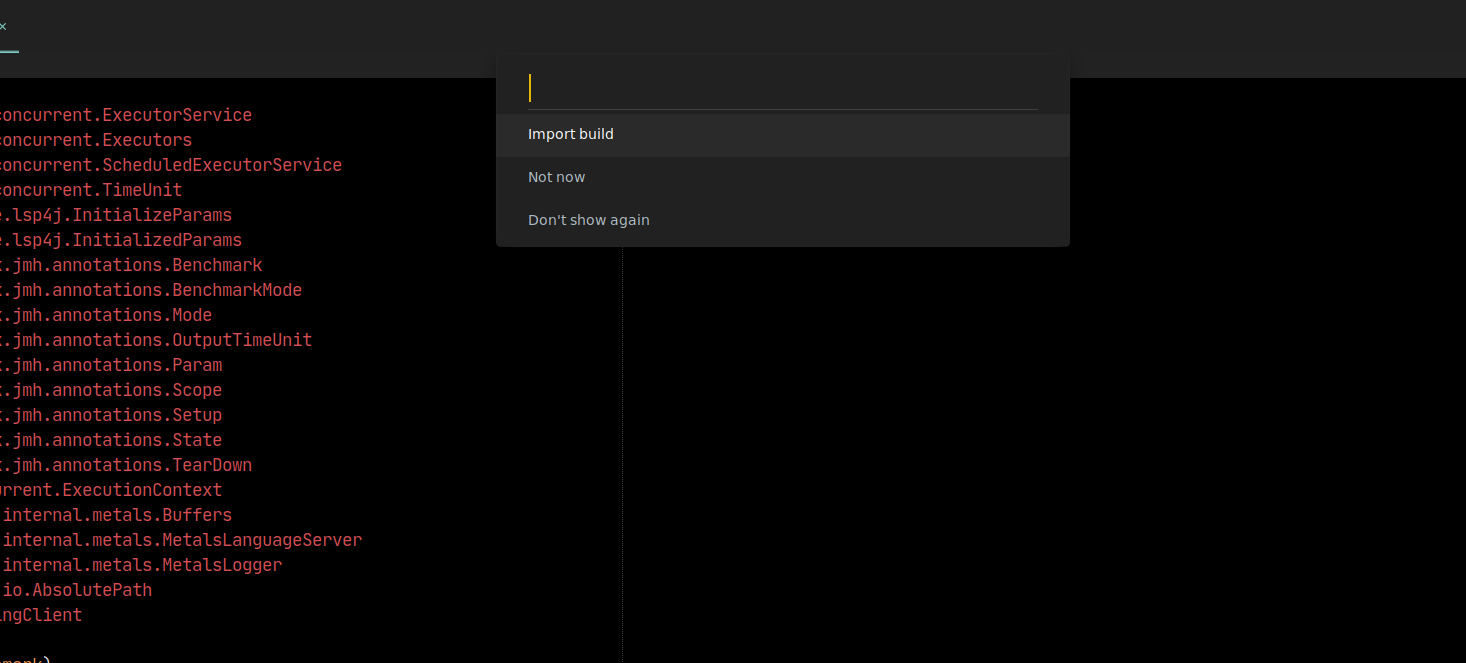Screen dimensions: 1466x663
Task: Click the Executors import statement
Action: coord(96,139)
